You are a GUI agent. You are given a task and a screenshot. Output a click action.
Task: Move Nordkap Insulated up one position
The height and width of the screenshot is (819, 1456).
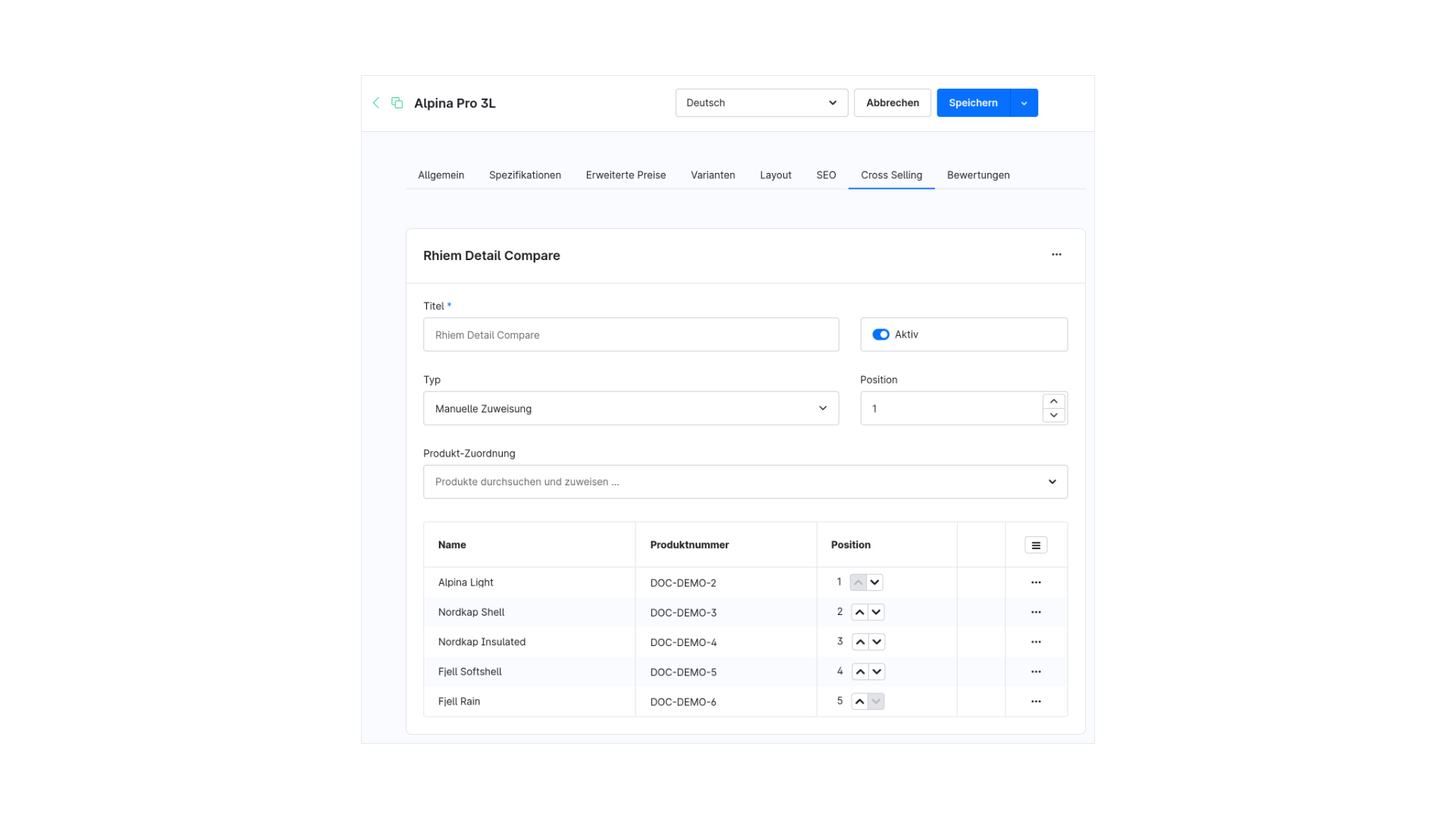point(860,642)
